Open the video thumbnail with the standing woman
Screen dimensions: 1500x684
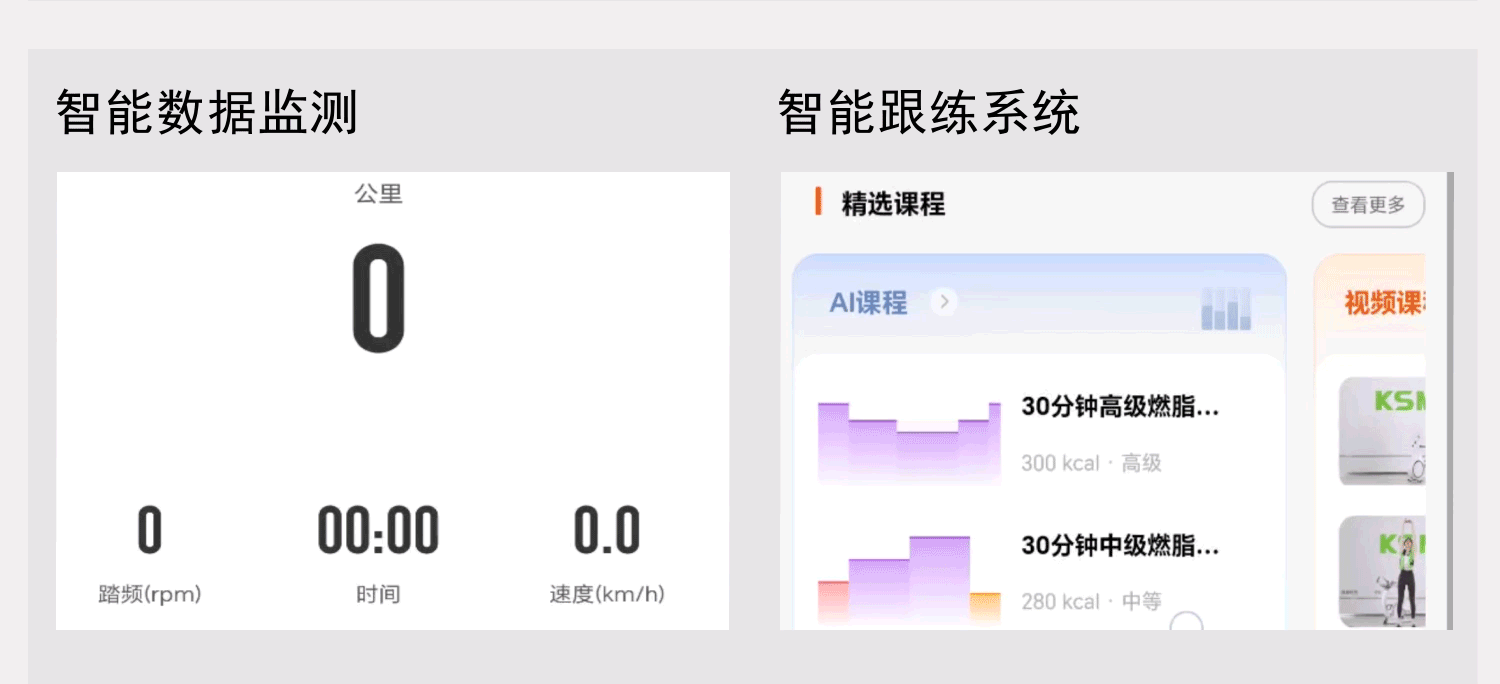(x=1382, y=571)
